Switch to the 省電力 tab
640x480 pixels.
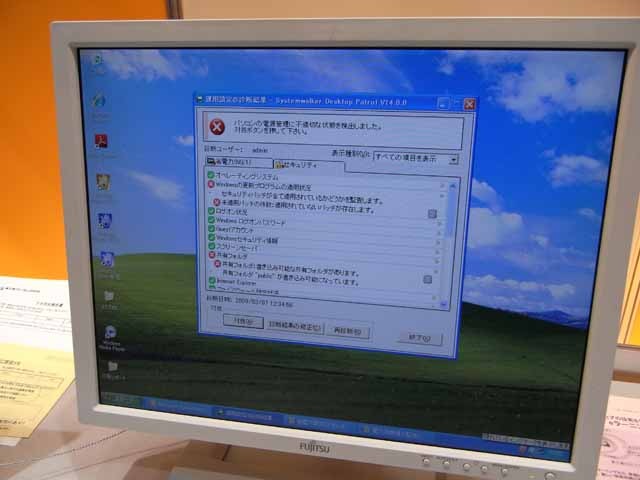(x=239, y=162)
